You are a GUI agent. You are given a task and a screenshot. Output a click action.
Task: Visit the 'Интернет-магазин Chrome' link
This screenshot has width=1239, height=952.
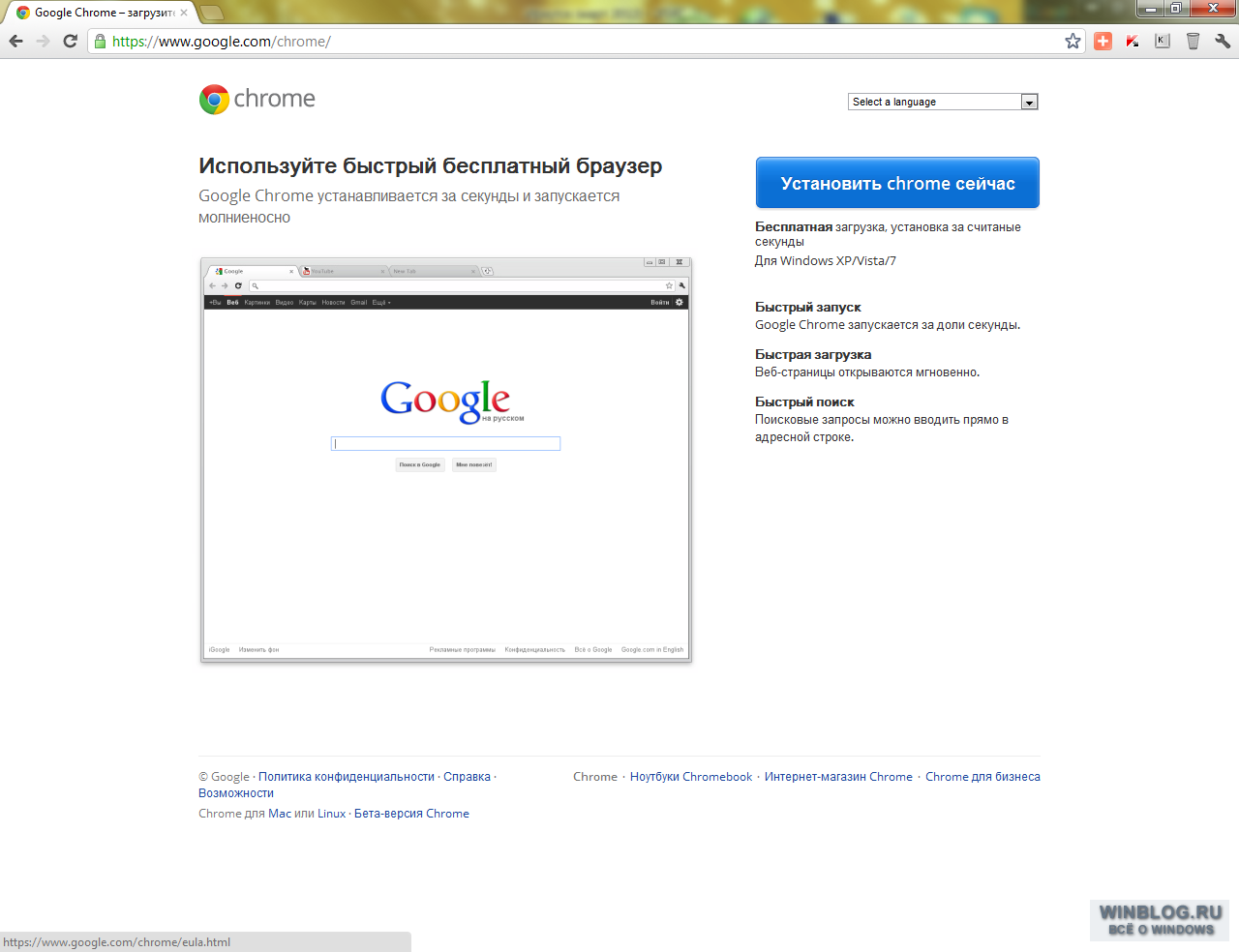(x=838, y=777)
